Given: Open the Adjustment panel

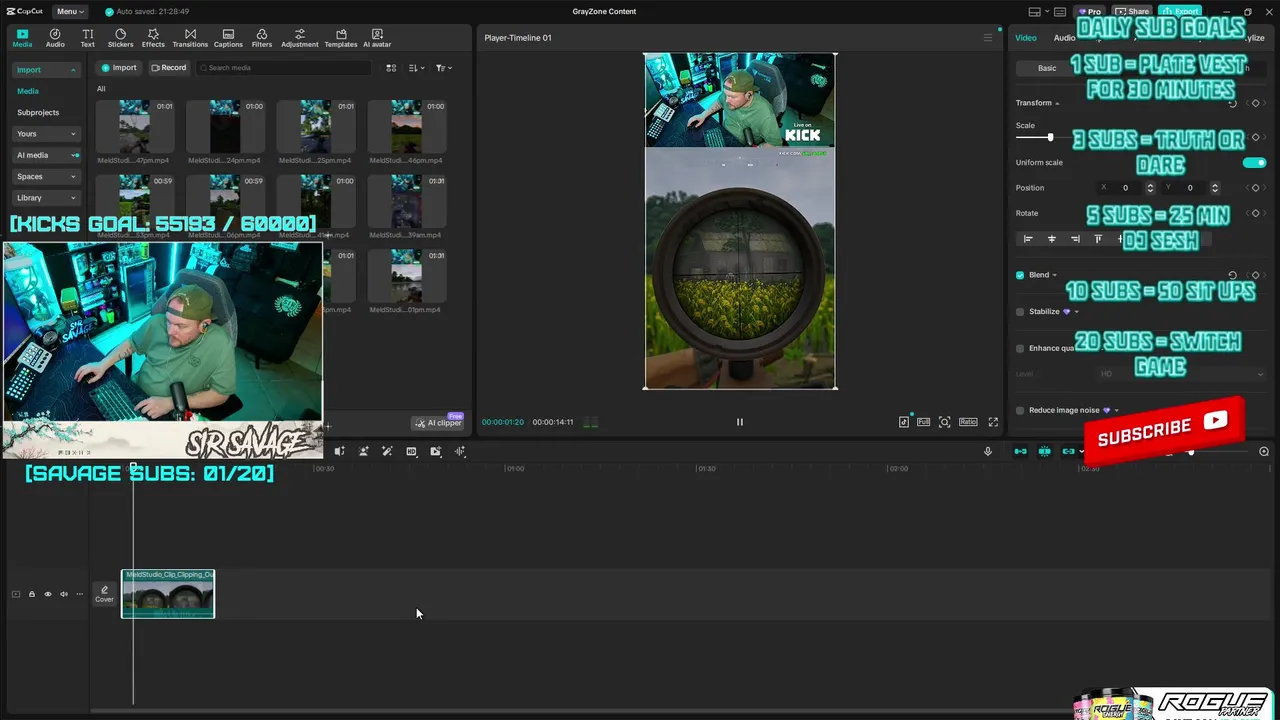Looking at the screenshot, I should 300,38.
